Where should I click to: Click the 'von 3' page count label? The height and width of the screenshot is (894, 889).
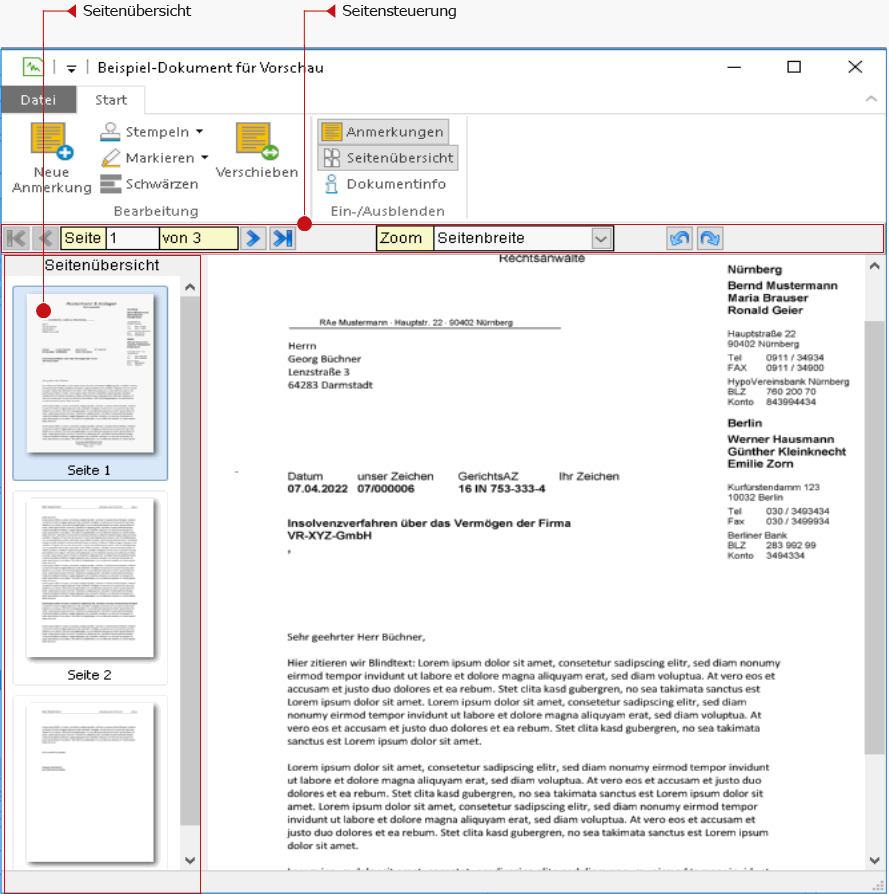pos(198,238)
